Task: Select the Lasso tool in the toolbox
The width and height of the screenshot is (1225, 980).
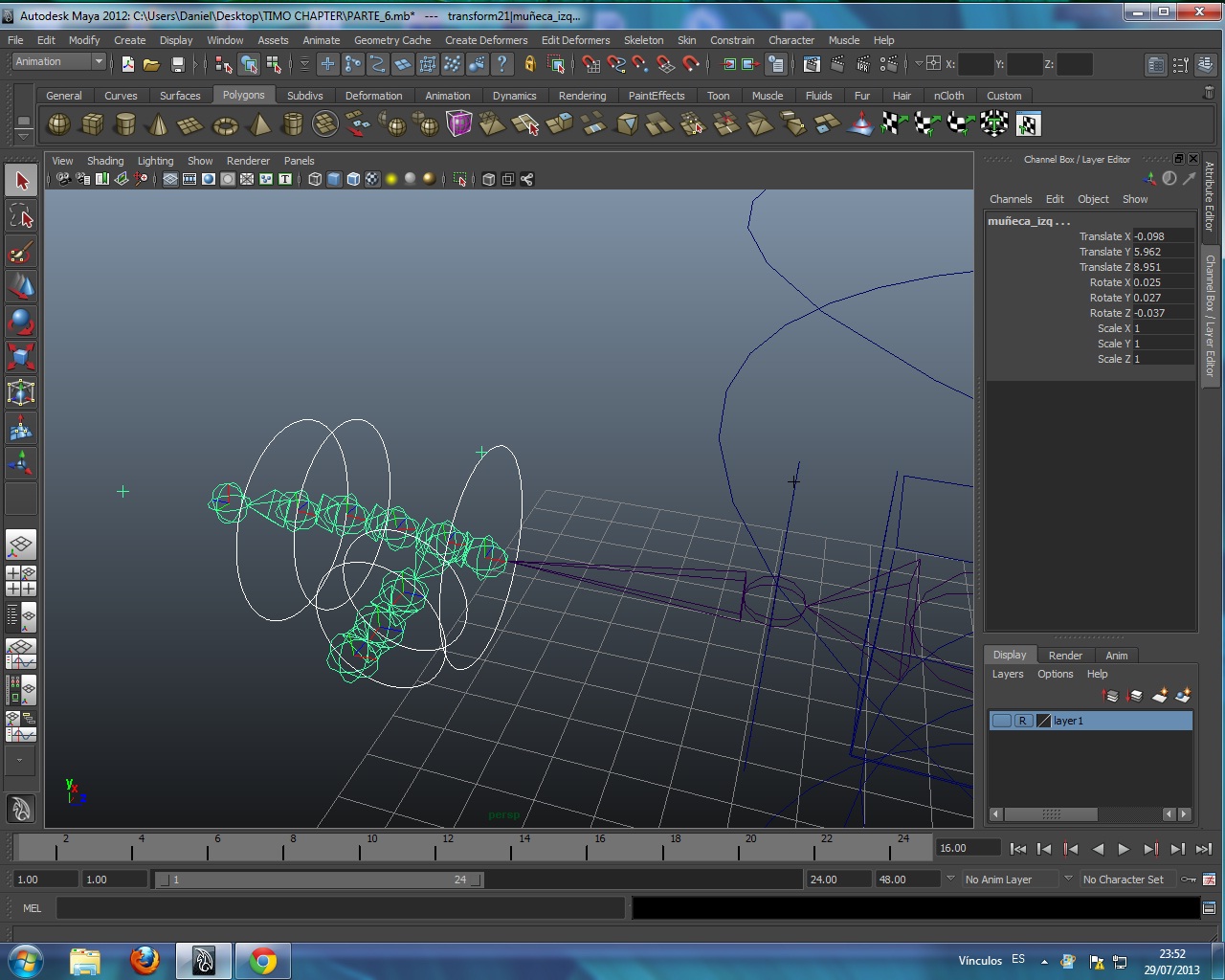Action: [21, 216]
